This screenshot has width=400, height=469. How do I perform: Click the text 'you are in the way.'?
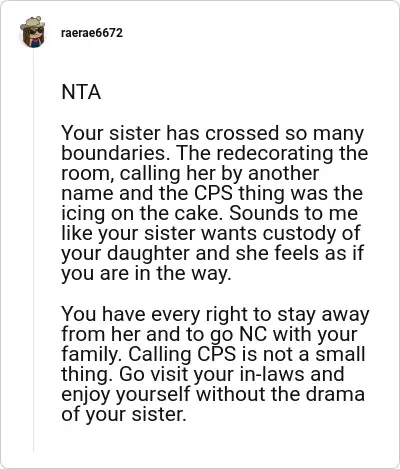click(146, 274)
